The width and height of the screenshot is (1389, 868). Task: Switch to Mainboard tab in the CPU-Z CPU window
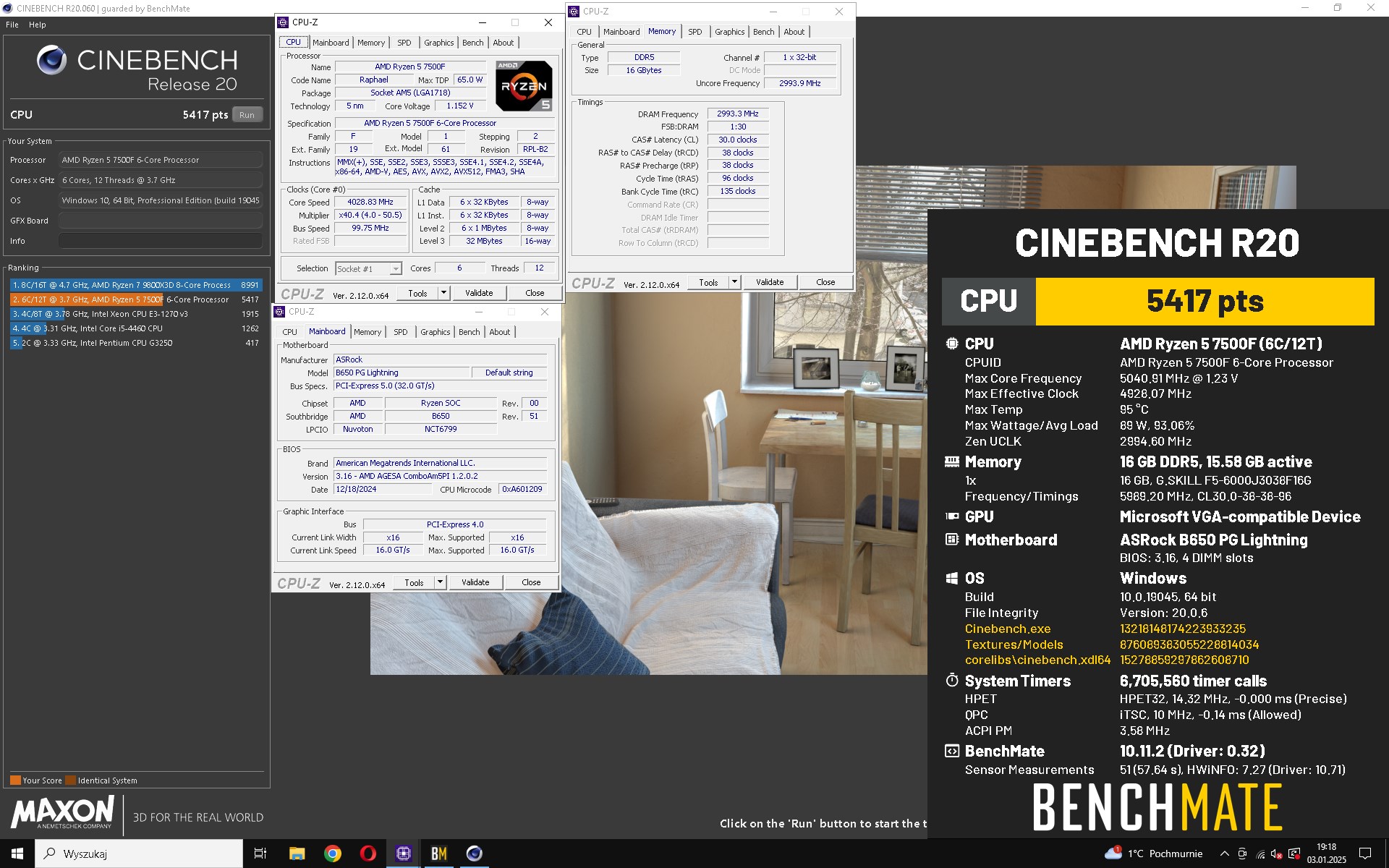331,43
